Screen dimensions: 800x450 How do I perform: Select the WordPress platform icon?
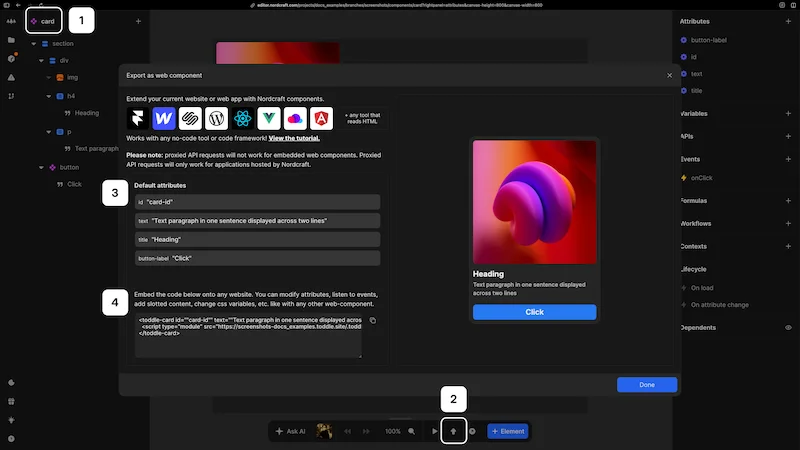coord(216,118)
